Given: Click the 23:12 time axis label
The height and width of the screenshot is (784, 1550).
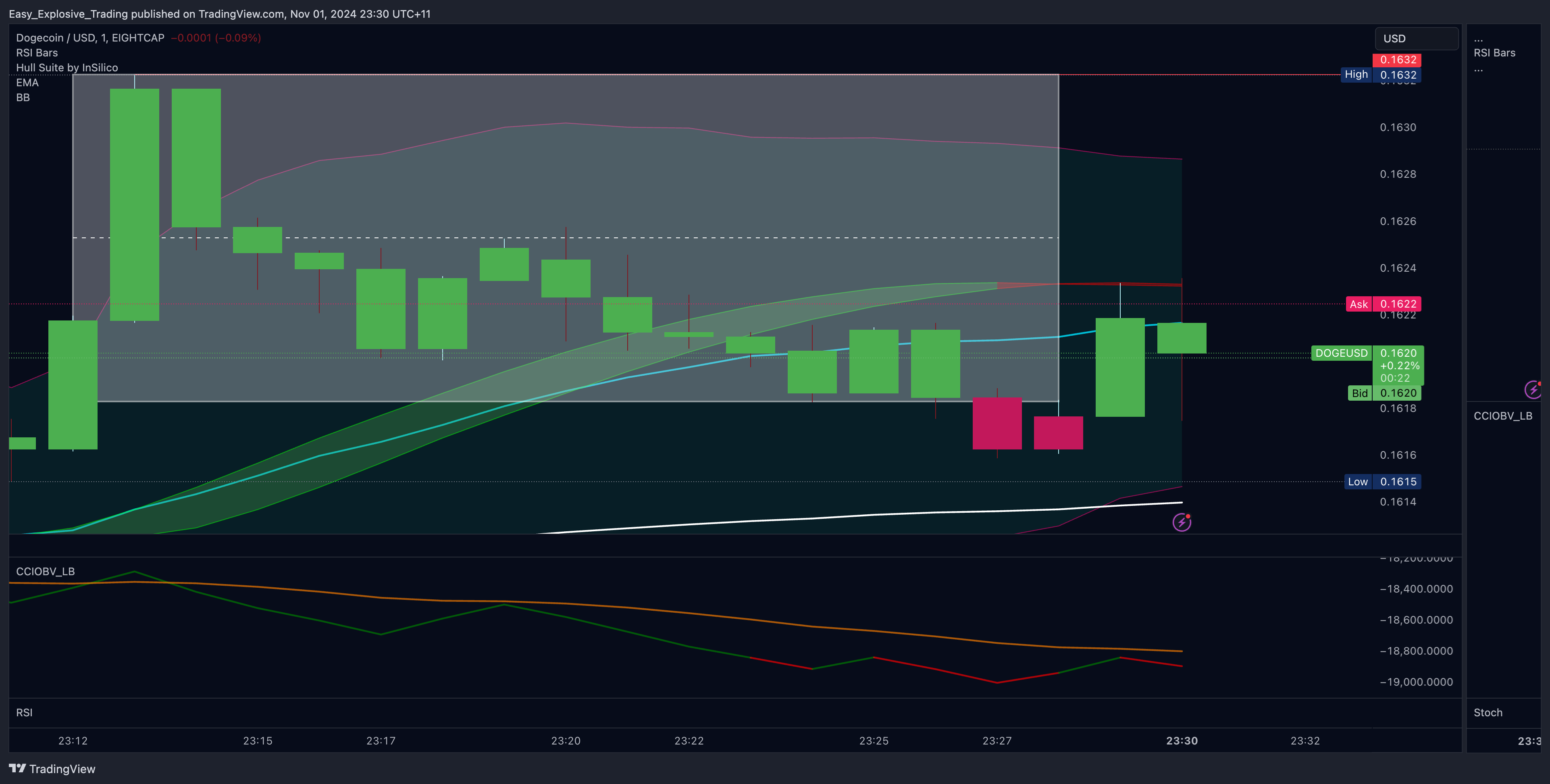Looking at the screenshot, I should click(73, 741).
